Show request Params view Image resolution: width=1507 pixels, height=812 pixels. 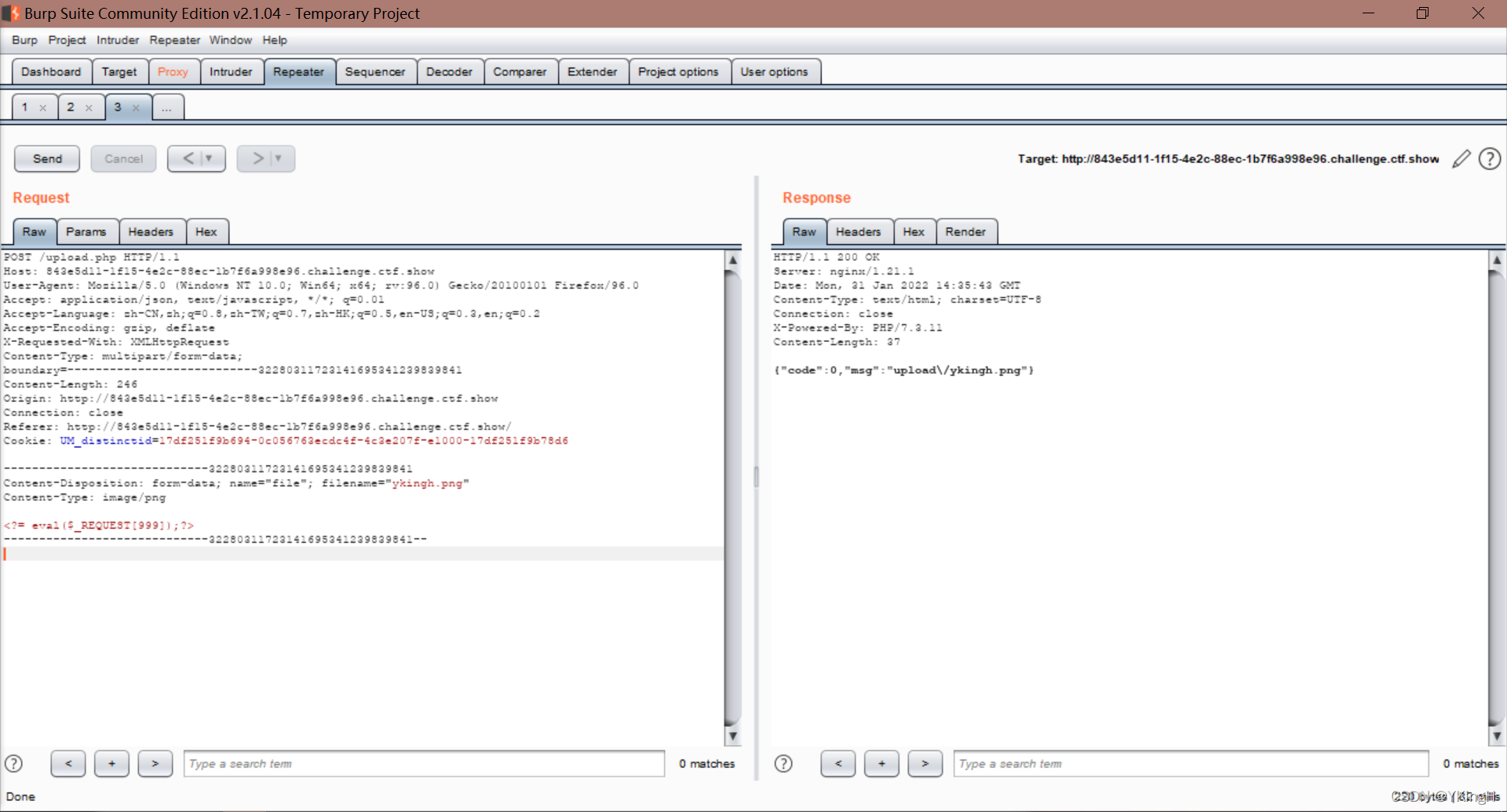pyautogui.click(x=86, y=231)
